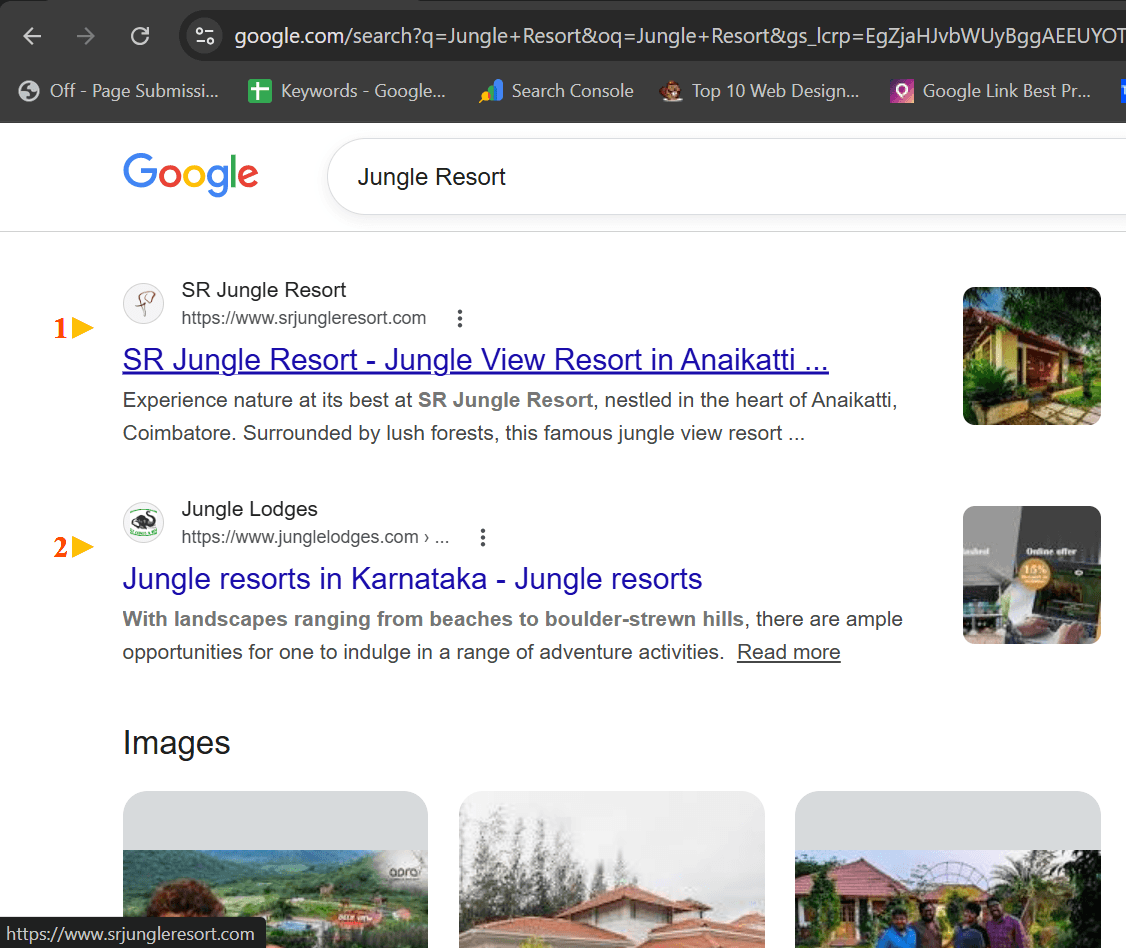Click the junglelodges.com URL breadcrumb
Viewport: 1126px width, 948px height.
(x=315, y=537)
